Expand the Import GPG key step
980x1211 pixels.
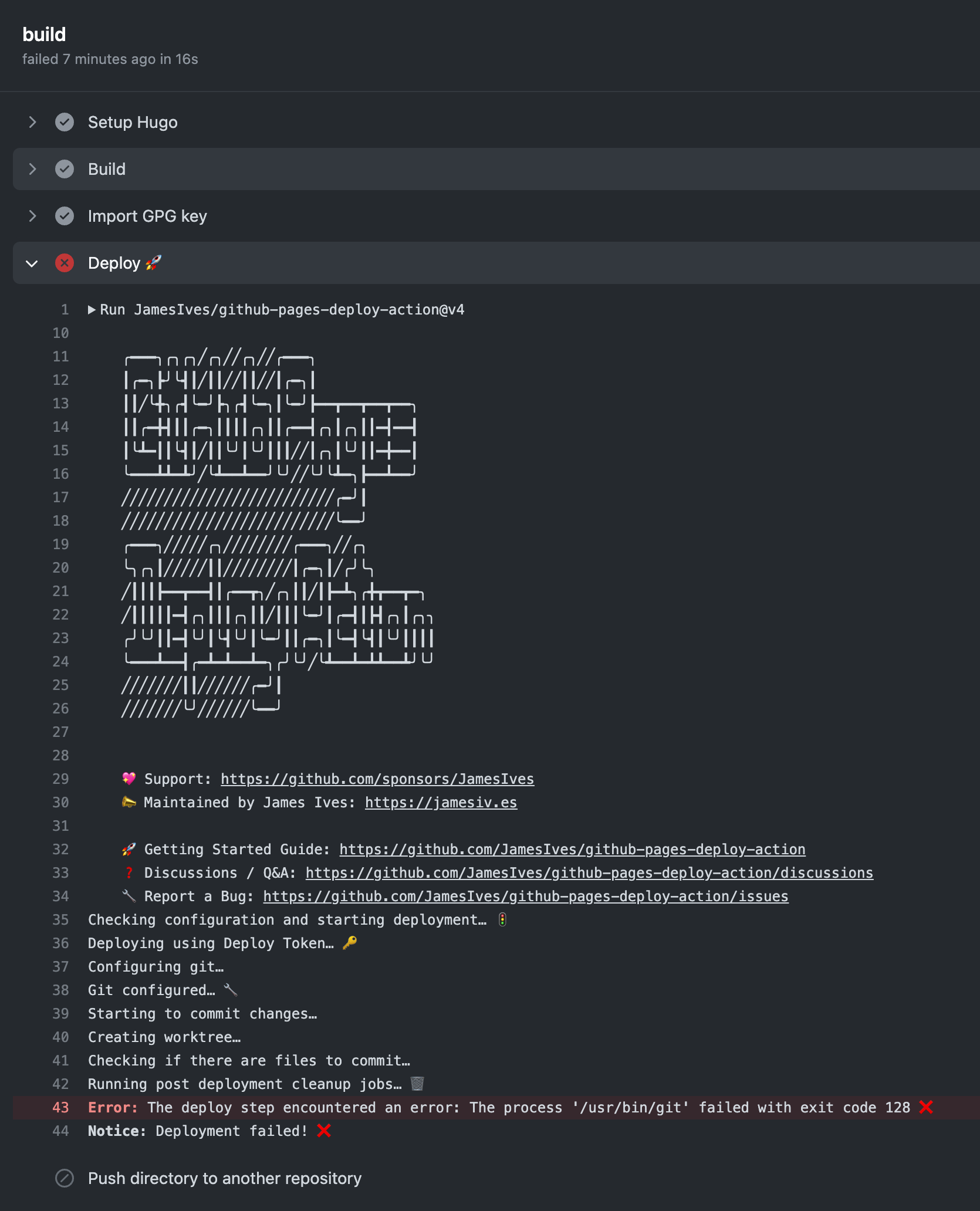[33, 216]
